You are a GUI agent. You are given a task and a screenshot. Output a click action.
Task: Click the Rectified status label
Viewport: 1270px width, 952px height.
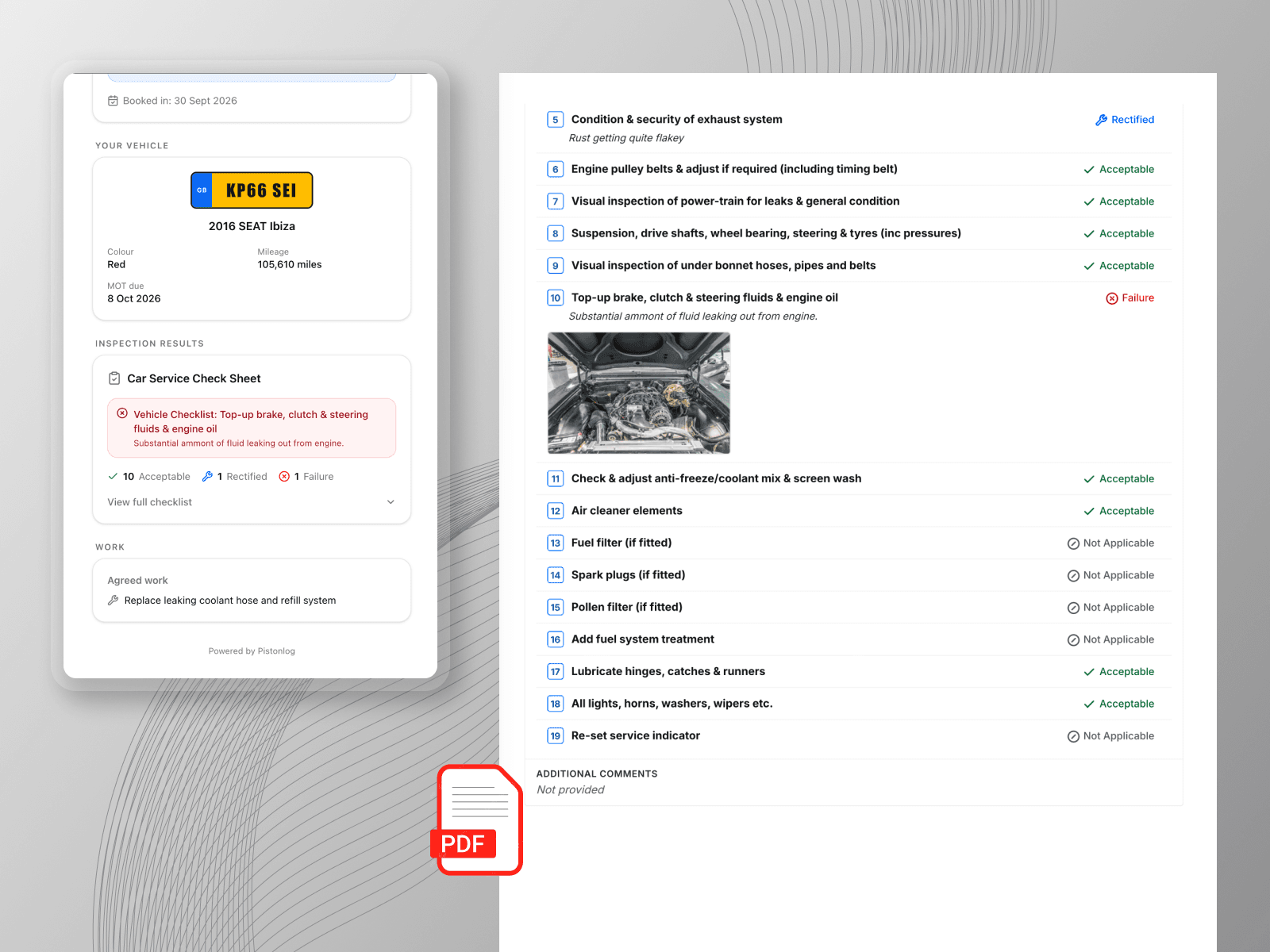(1133, 120)
